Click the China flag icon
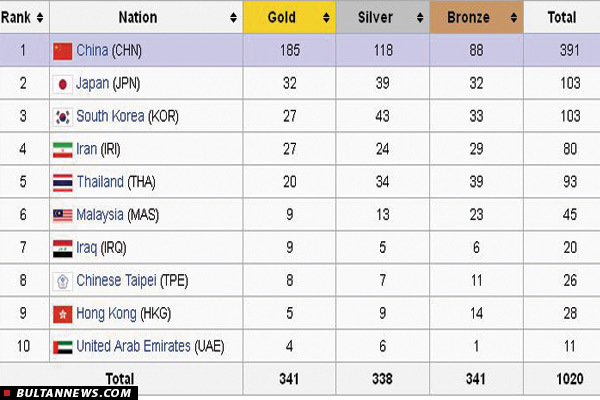The height and width of the screenshot is (400, 600). [63, 51]
